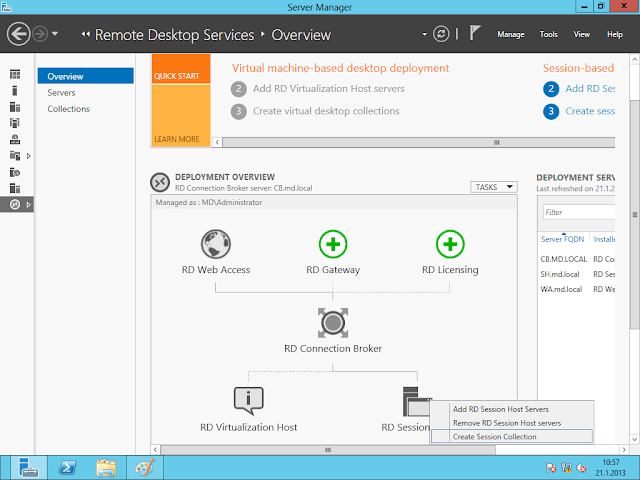Choose Create Session Collection from context menu
Viewport: 640px width, 480px height.
click(495, 437)
